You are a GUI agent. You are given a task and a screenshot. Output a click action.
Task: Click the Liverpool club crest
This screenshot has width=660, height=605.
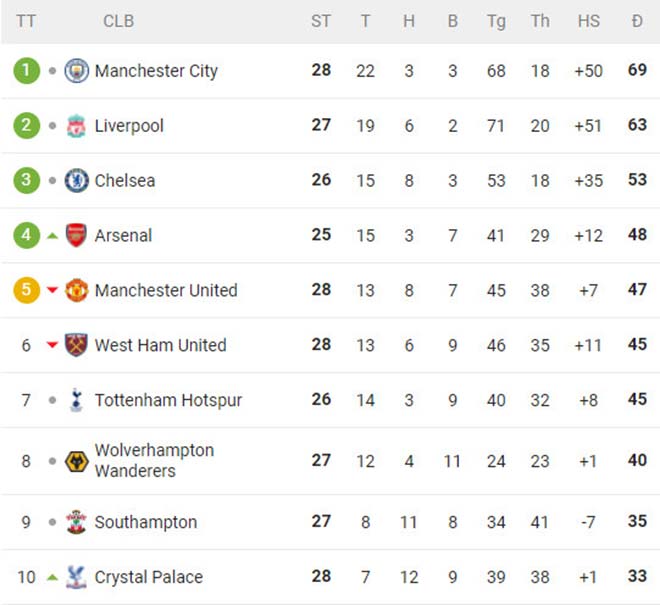click(x=76, y=126)
